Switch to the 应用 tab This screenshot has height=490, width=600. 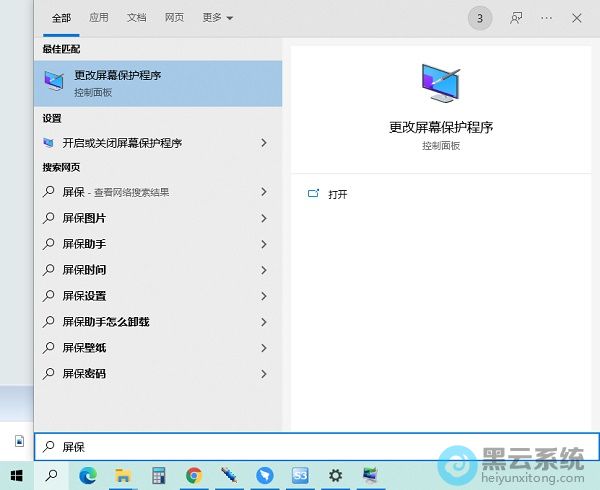98,18
